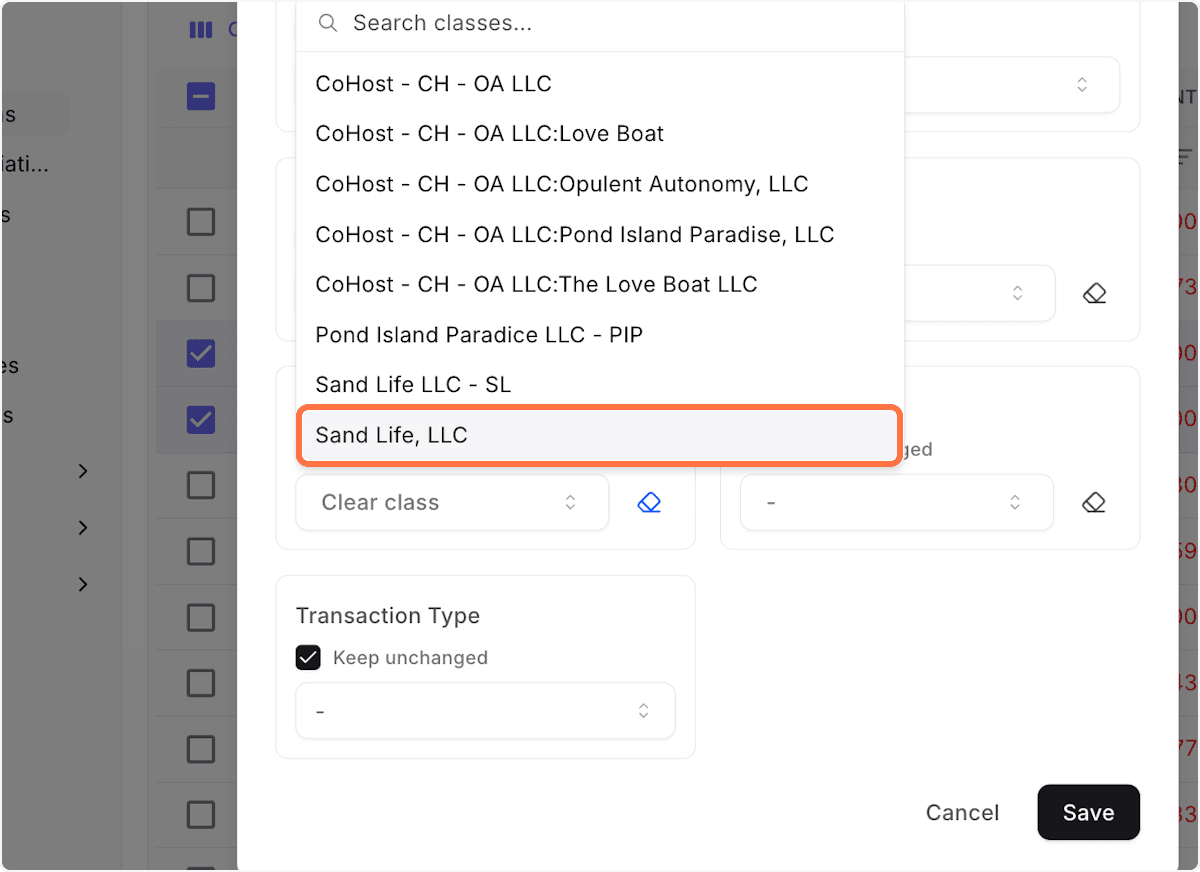Uncheck the Keep unchanged Transaction Type checkbox

[x=308, y=657]
